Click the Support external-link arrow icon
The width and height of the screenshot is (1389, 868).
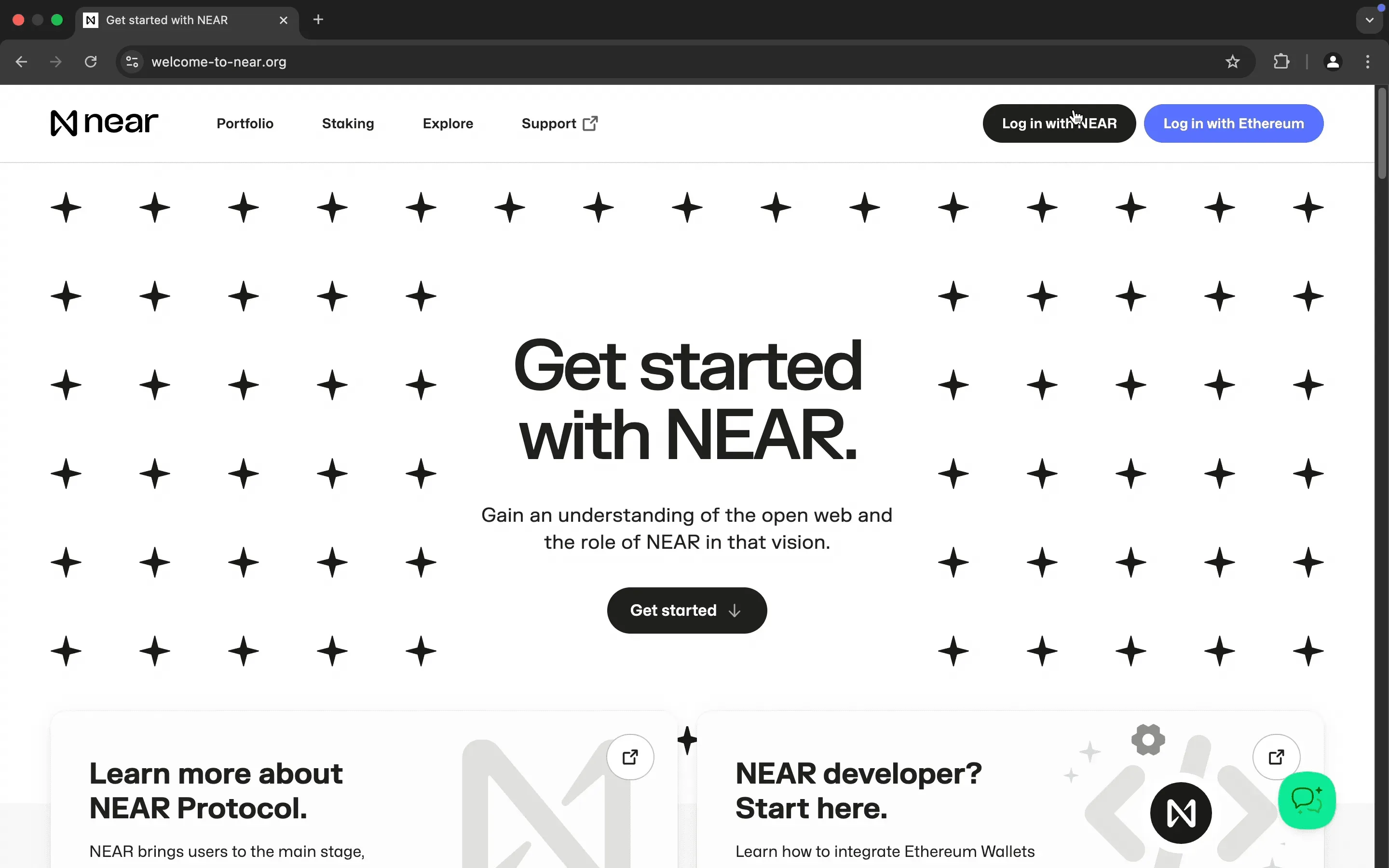tap(590, 123)
